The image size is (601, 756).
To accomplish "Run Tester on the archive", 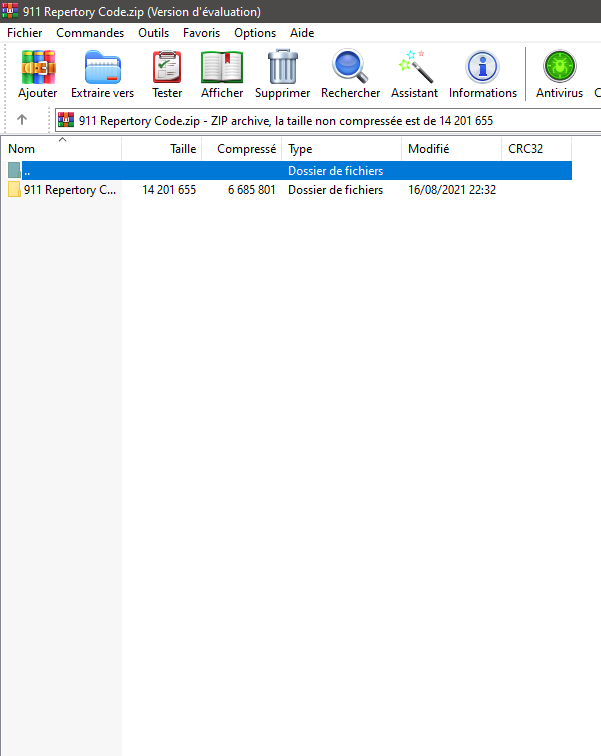I will coord(167,68).
